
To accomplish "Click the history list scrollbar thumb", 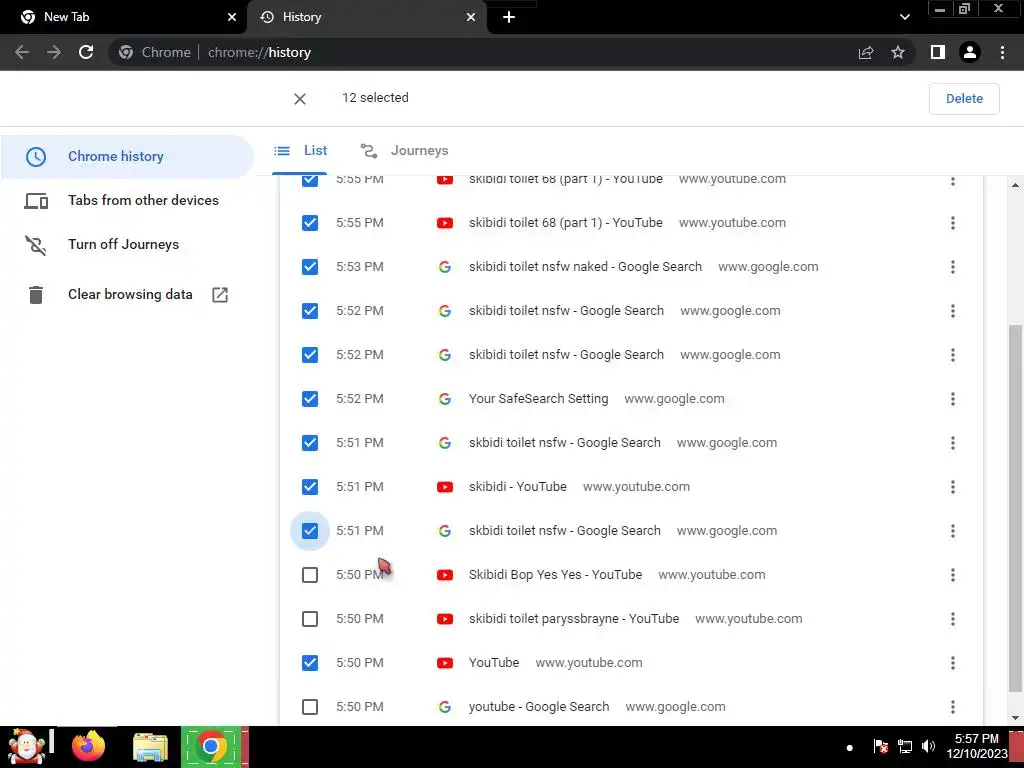I will tap(1016, 506).
